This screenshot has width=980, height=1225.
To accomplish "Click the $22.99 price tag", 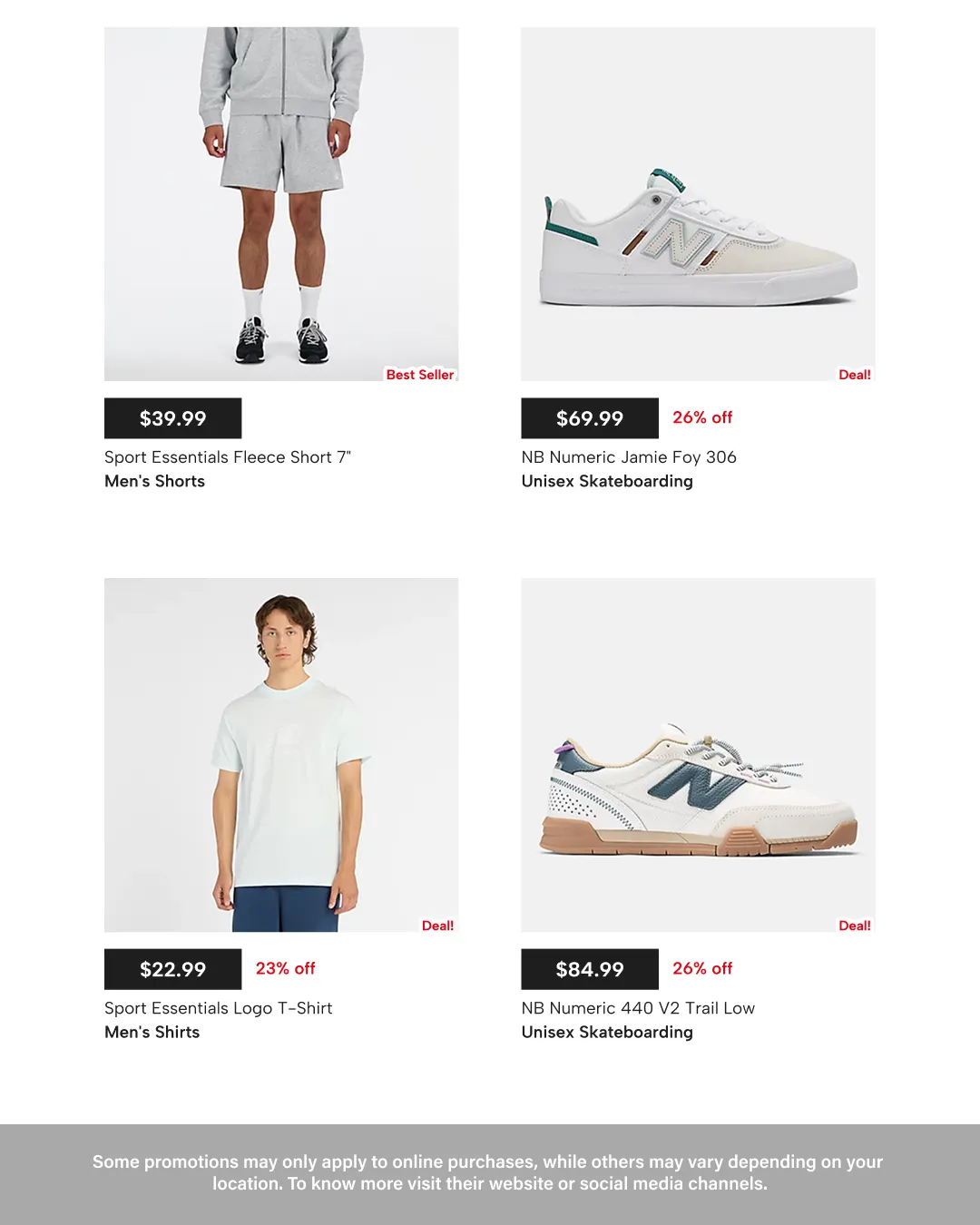I will [x=172, y=969].
